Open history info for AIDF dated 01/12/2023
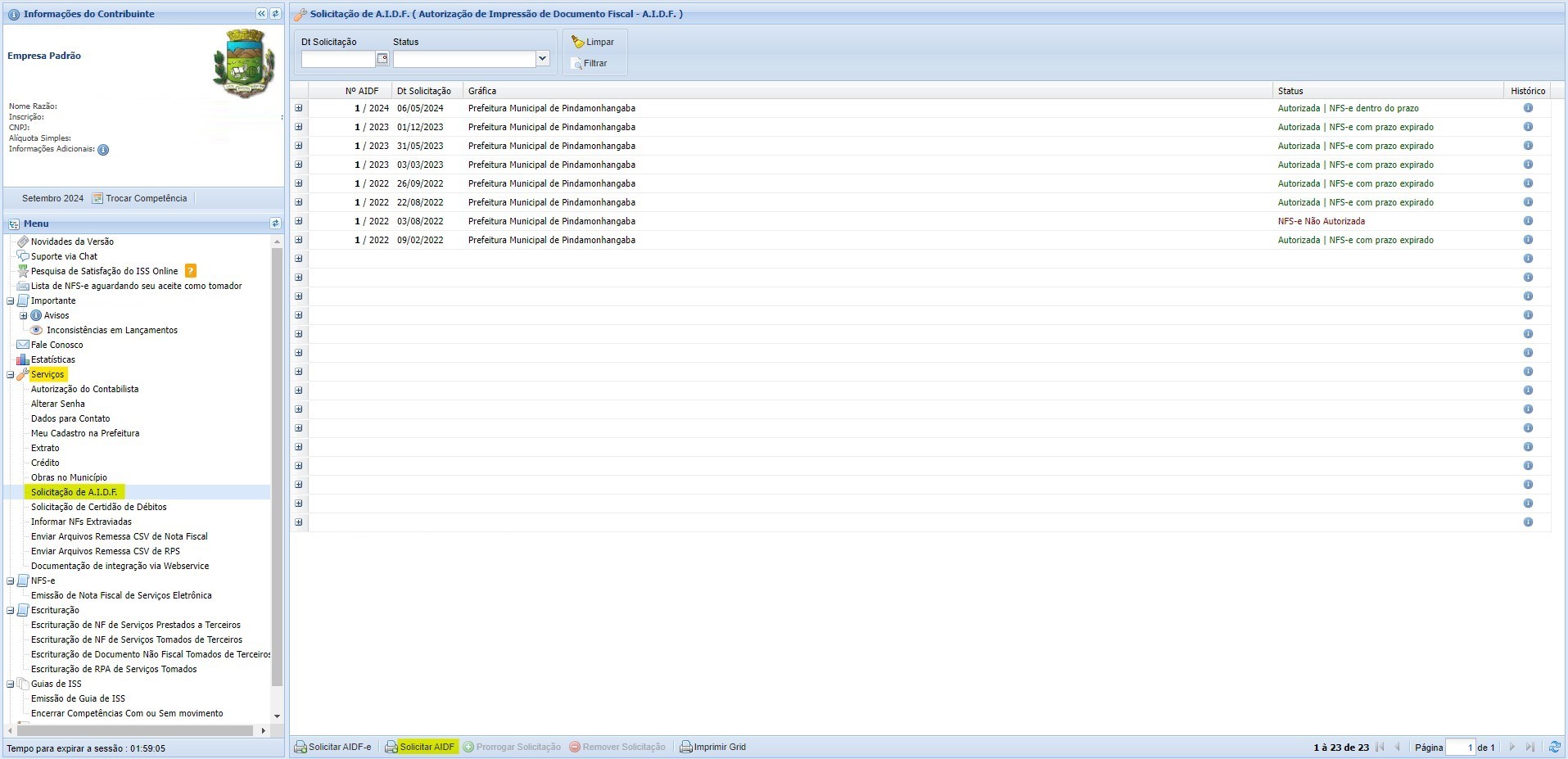 pos(1528,127)
